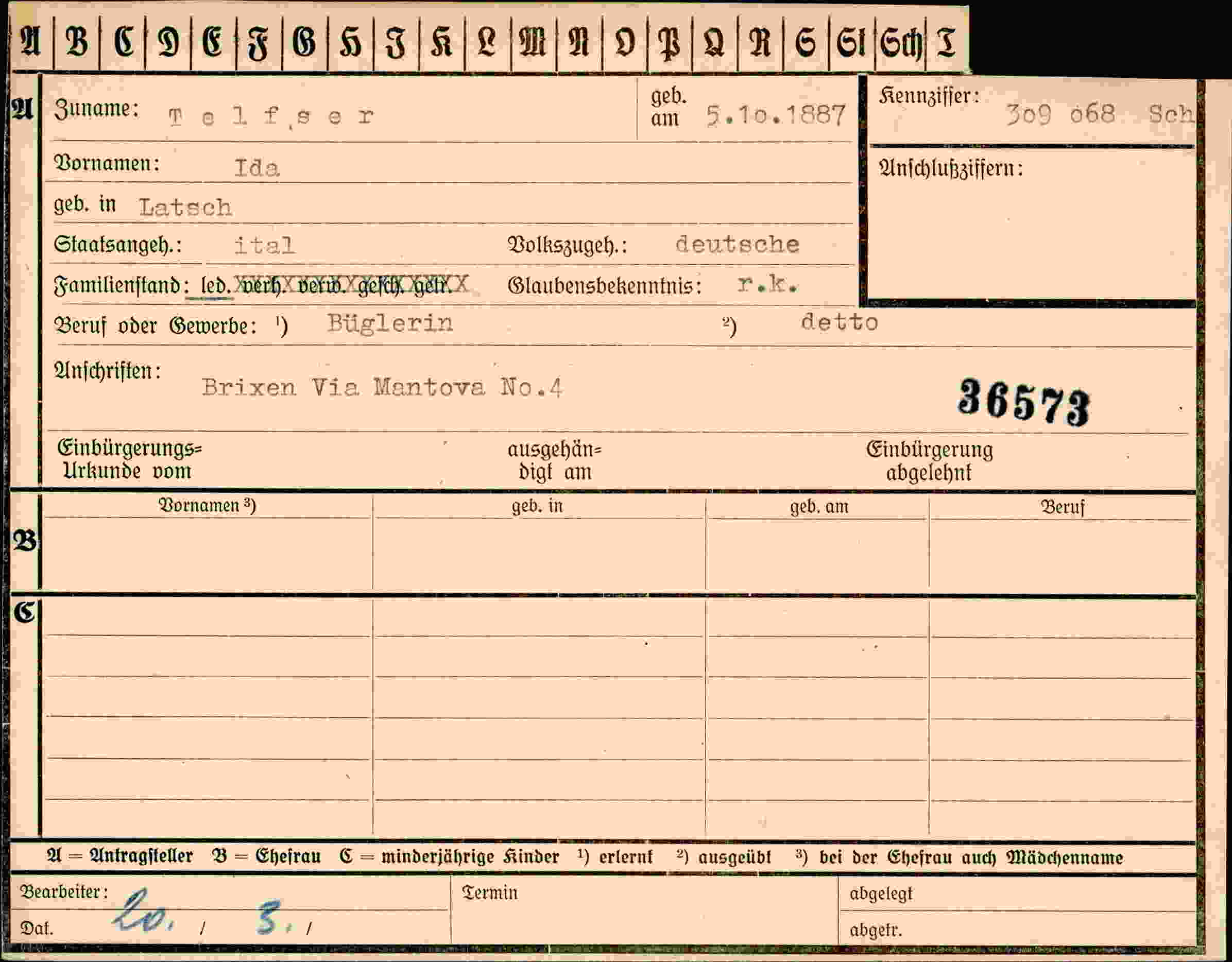
Task: Click the 'abgelegt' label
Action: click(x=881, y=894)
